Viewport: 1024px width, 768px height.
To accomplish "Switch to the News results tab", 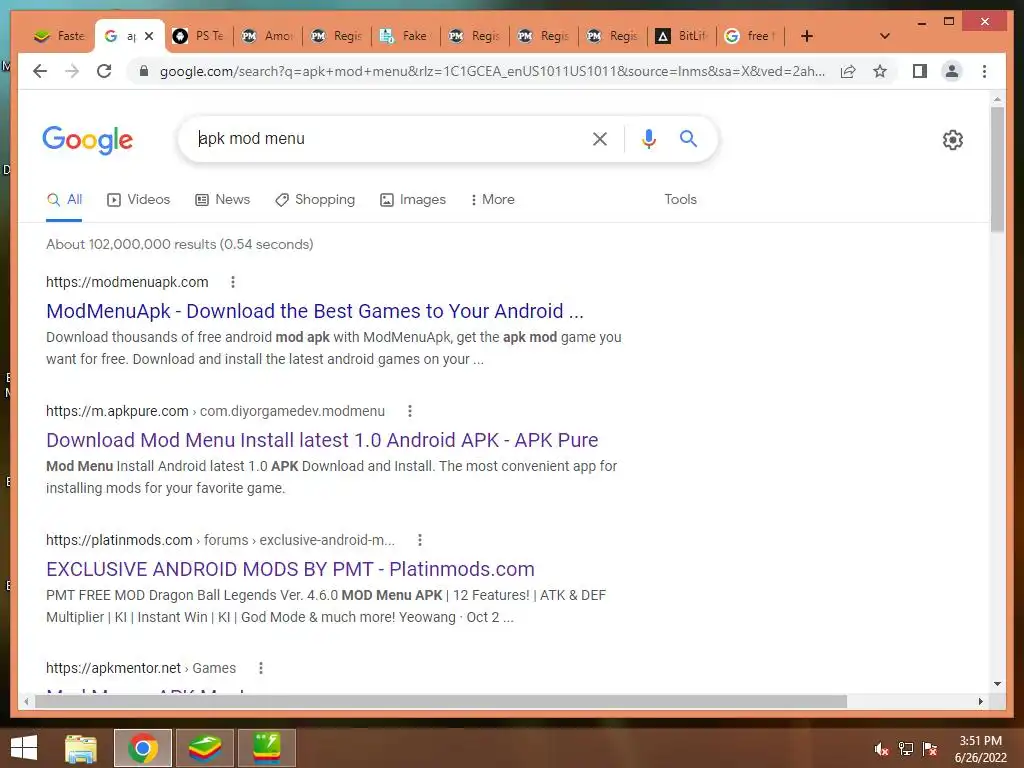I will coord(223,199).
